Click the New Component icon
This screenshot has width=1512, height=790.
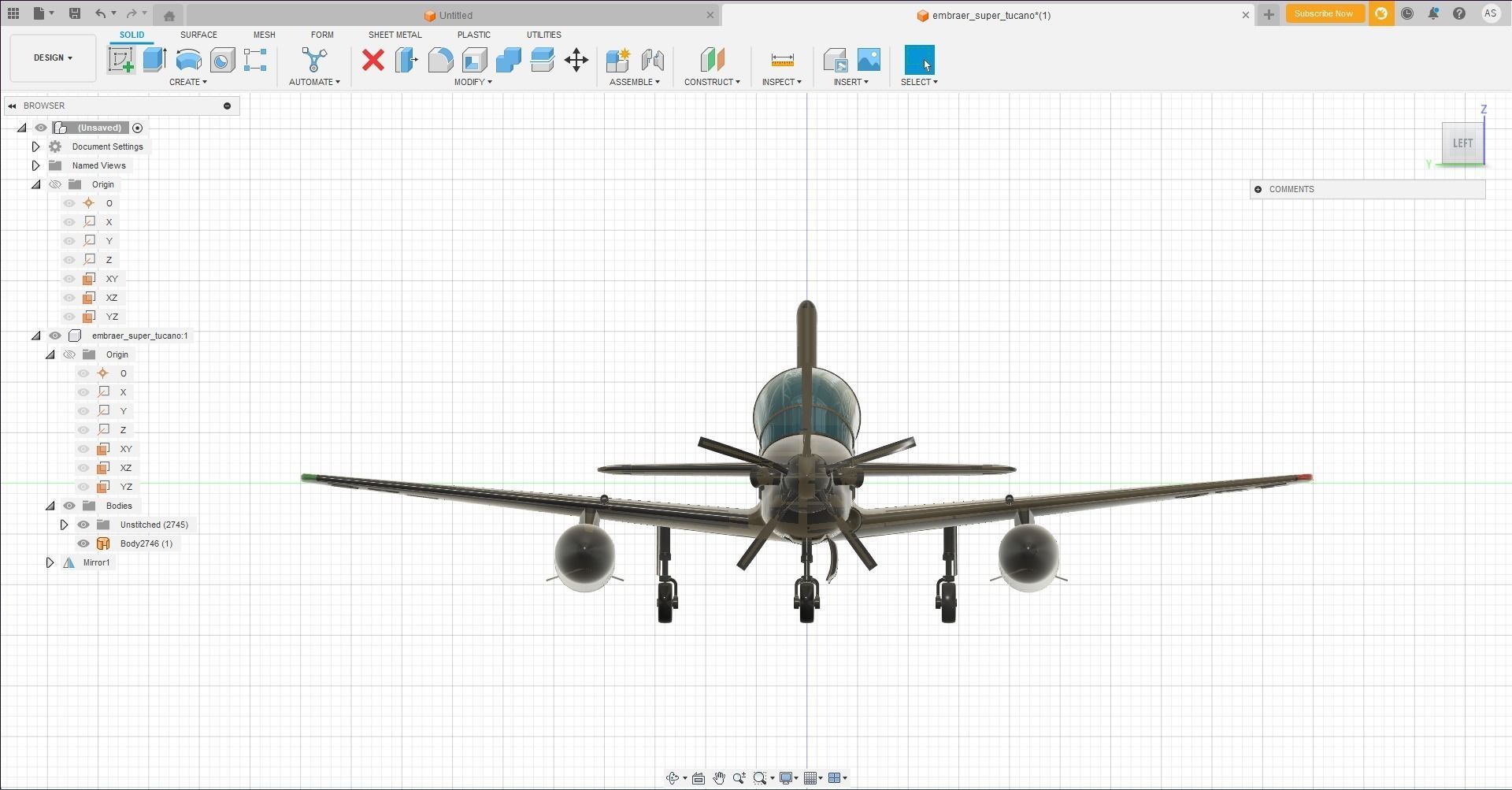pyautogui.click(x=618, y=60)
